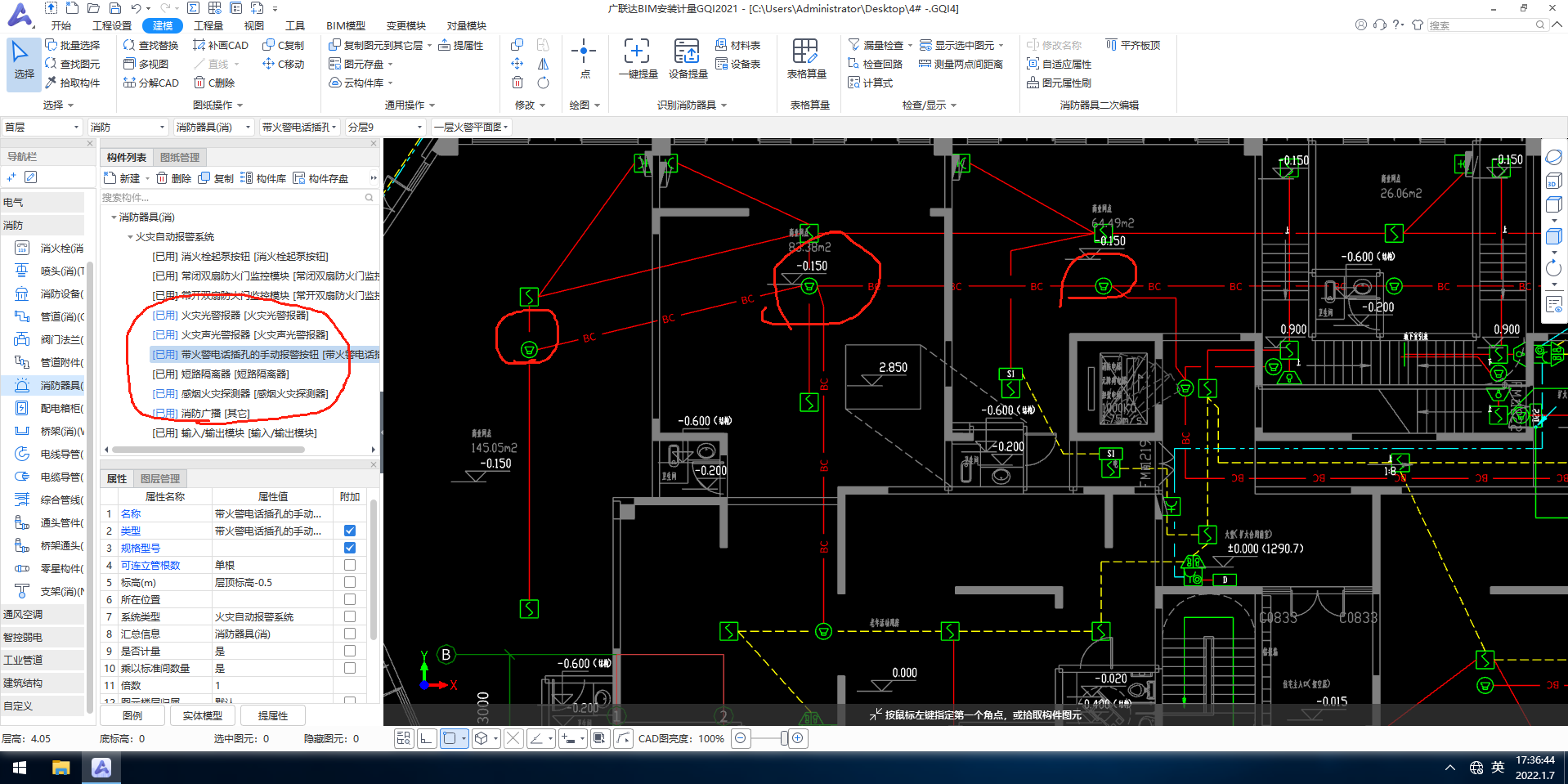This screenshot has width=1568, height=784.
Task: Click C复制 copy tool
Action: [x=283, y=45]
